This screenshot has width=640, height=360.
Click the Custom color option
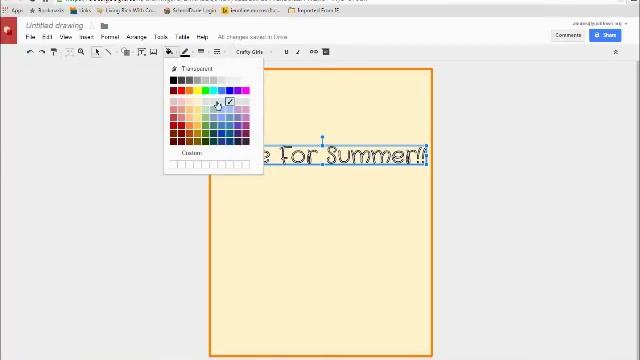tap(192, 153)
